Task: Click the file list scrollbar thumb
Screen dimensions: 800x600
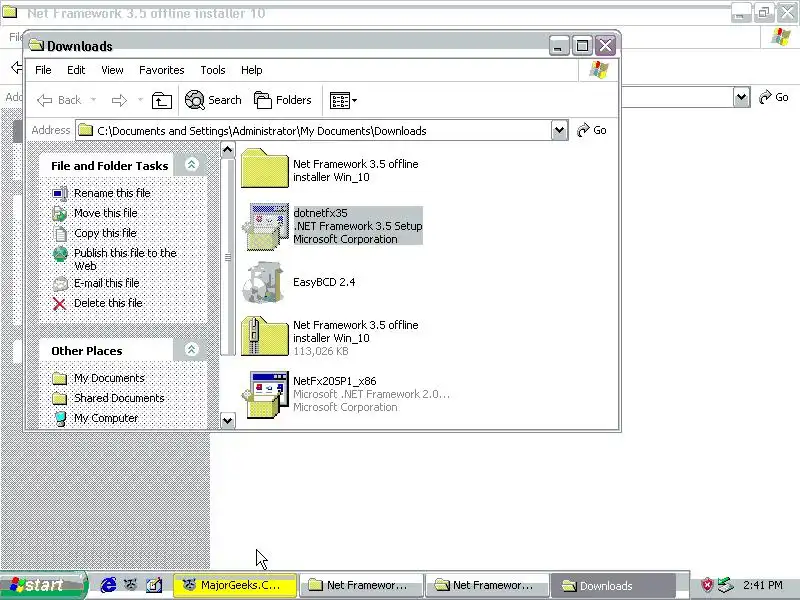Action: click(228, 257)
